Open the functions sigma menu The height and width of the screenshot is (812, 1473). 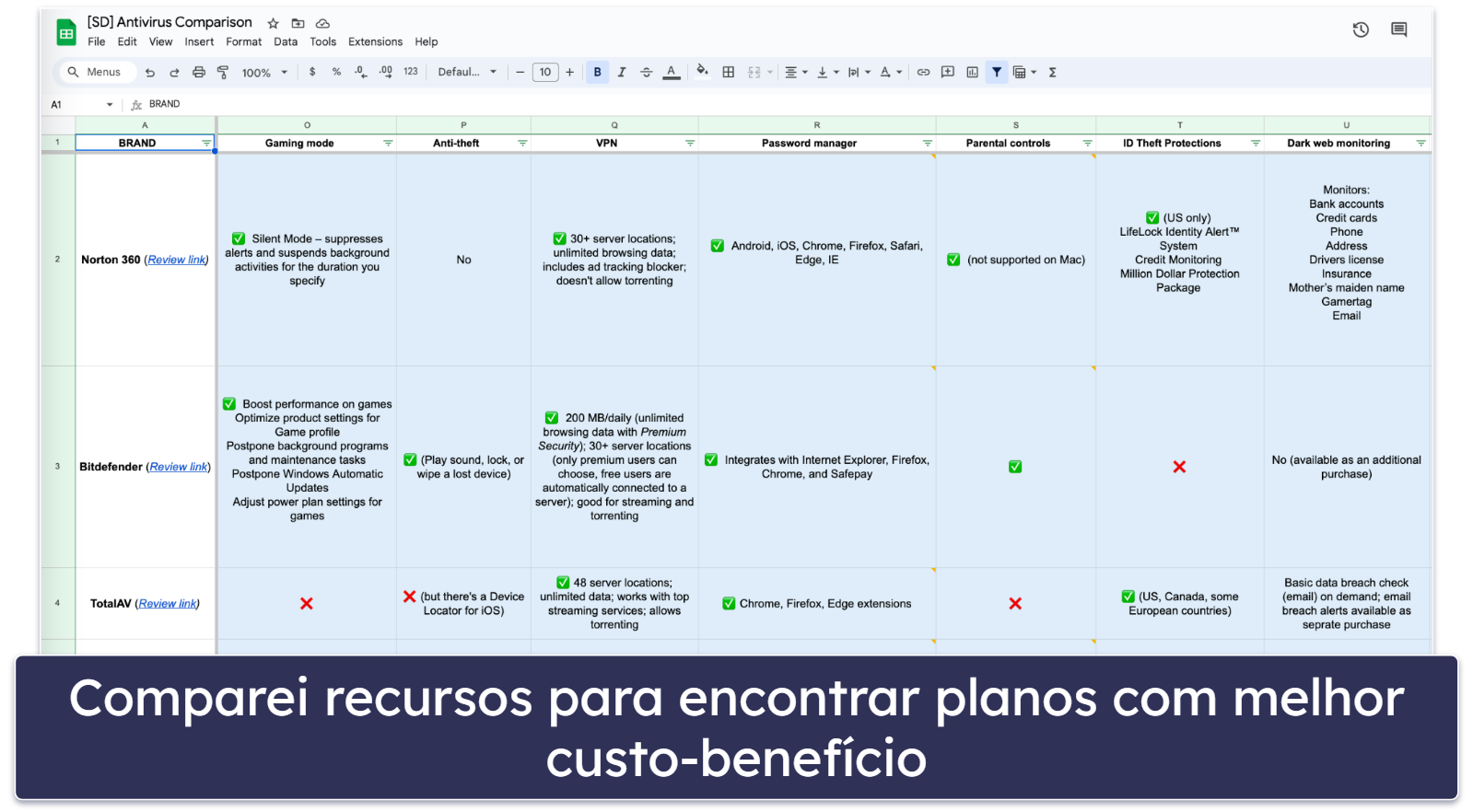pyautogui.click(x=1052, y=72)
